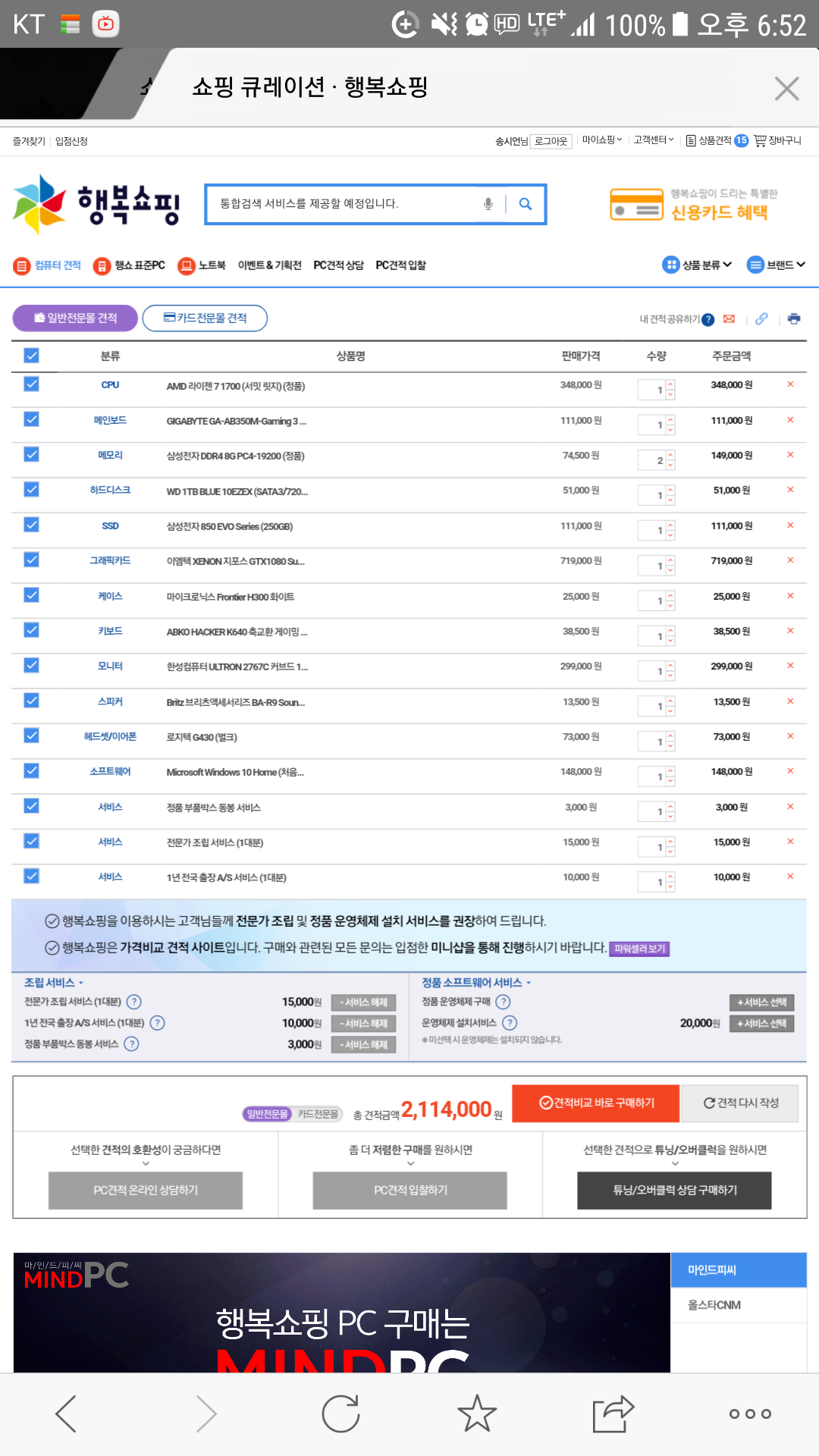Go to 이벤트 & 기획전
This screenshot has width=819, height=1456.
pos(270,265)
